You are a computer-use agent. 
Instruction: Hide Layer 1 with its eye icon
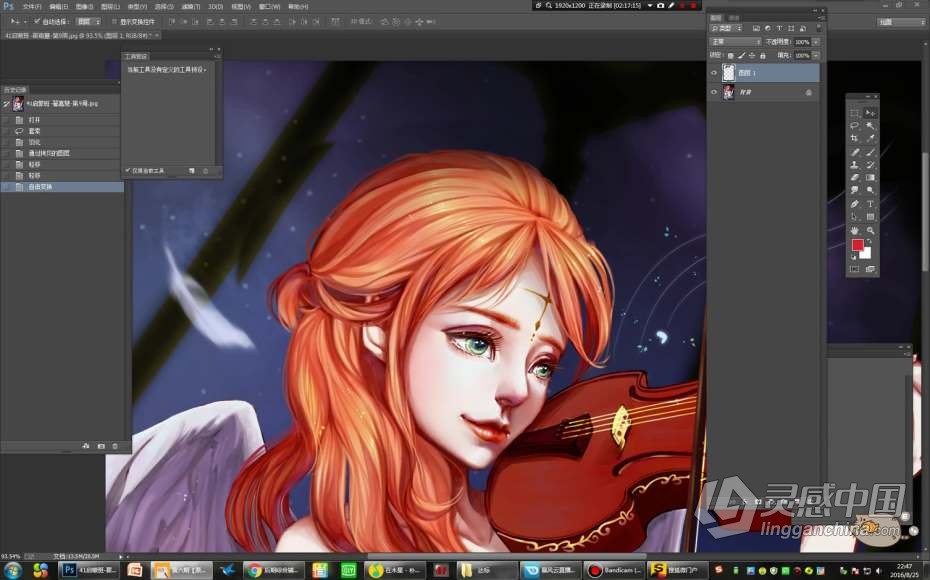click(714, 73)
